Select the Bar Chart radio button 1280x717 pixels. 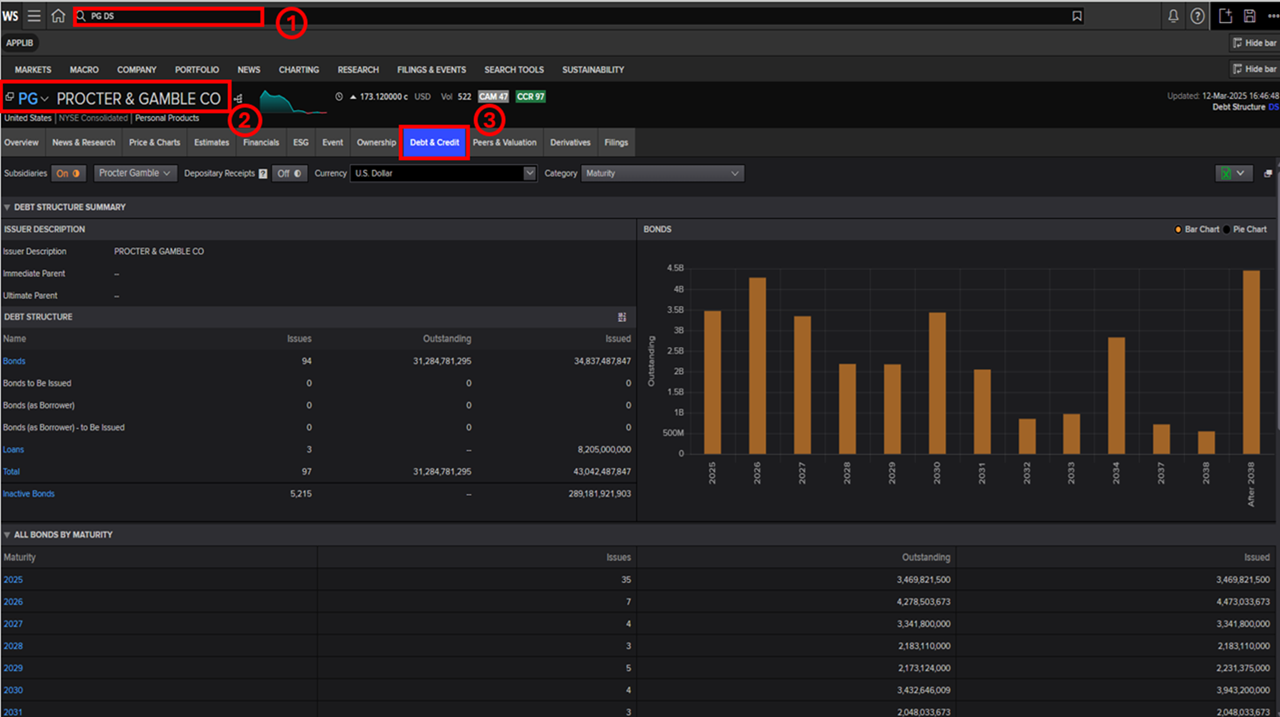coord(1179,229)
